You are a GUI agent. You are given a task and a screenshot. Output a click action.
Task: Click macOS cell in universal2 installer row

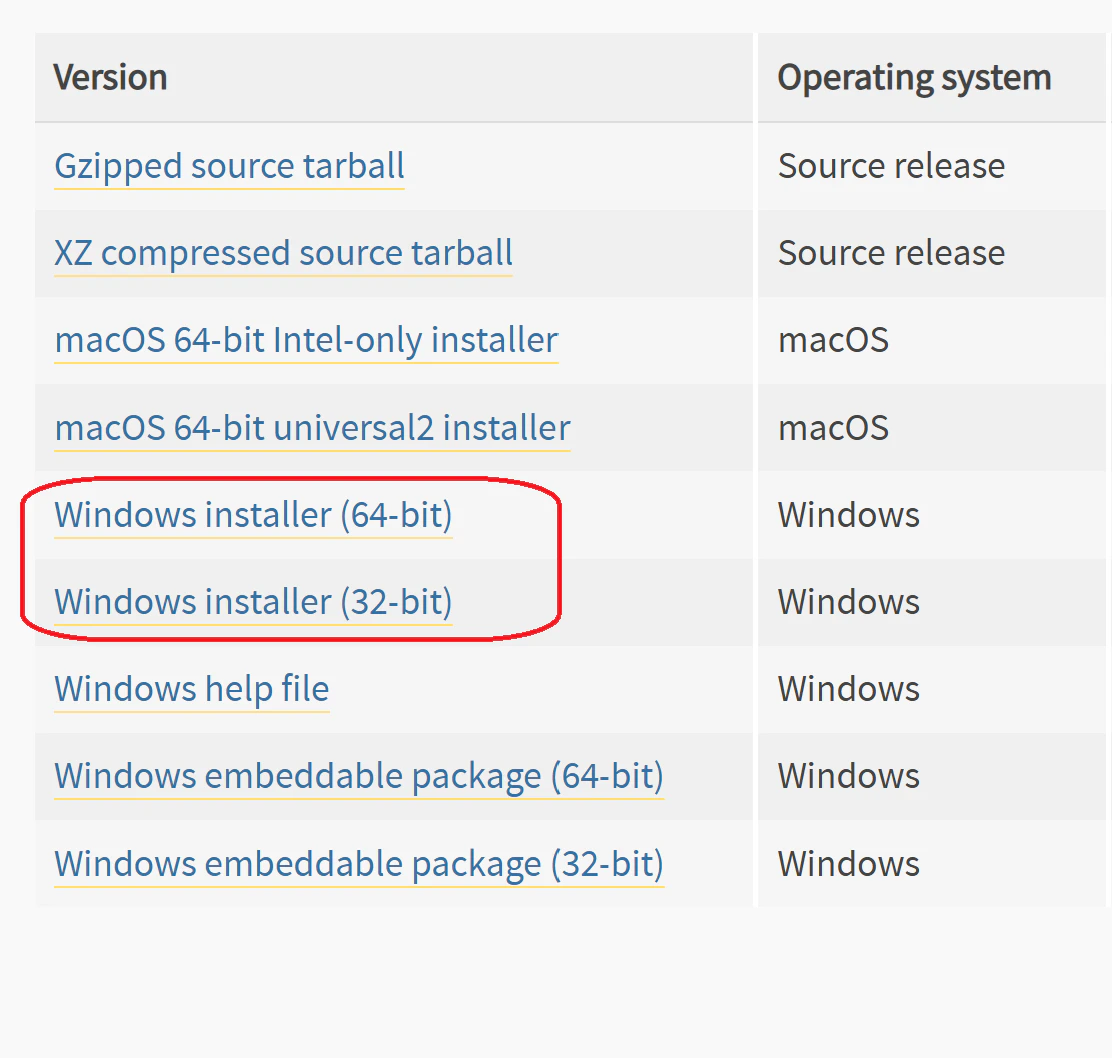833,428
